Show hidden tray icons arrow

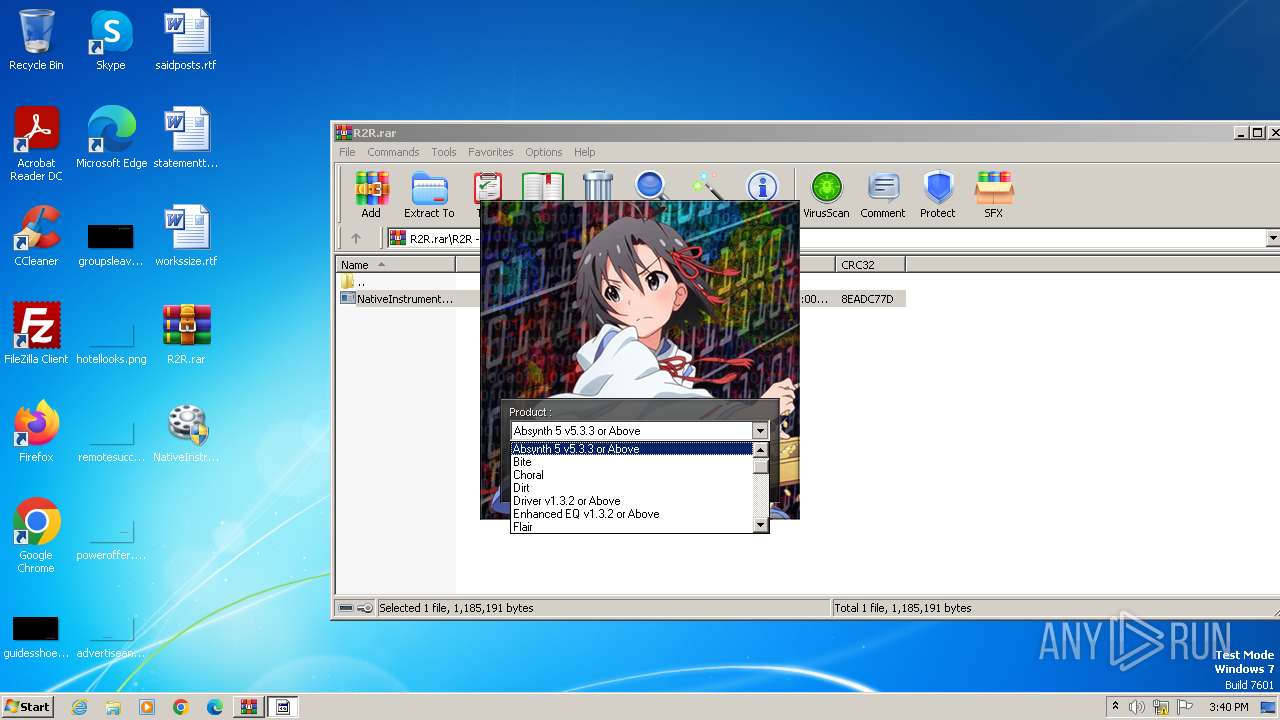pyautogui.click(x=1115, y=706)
